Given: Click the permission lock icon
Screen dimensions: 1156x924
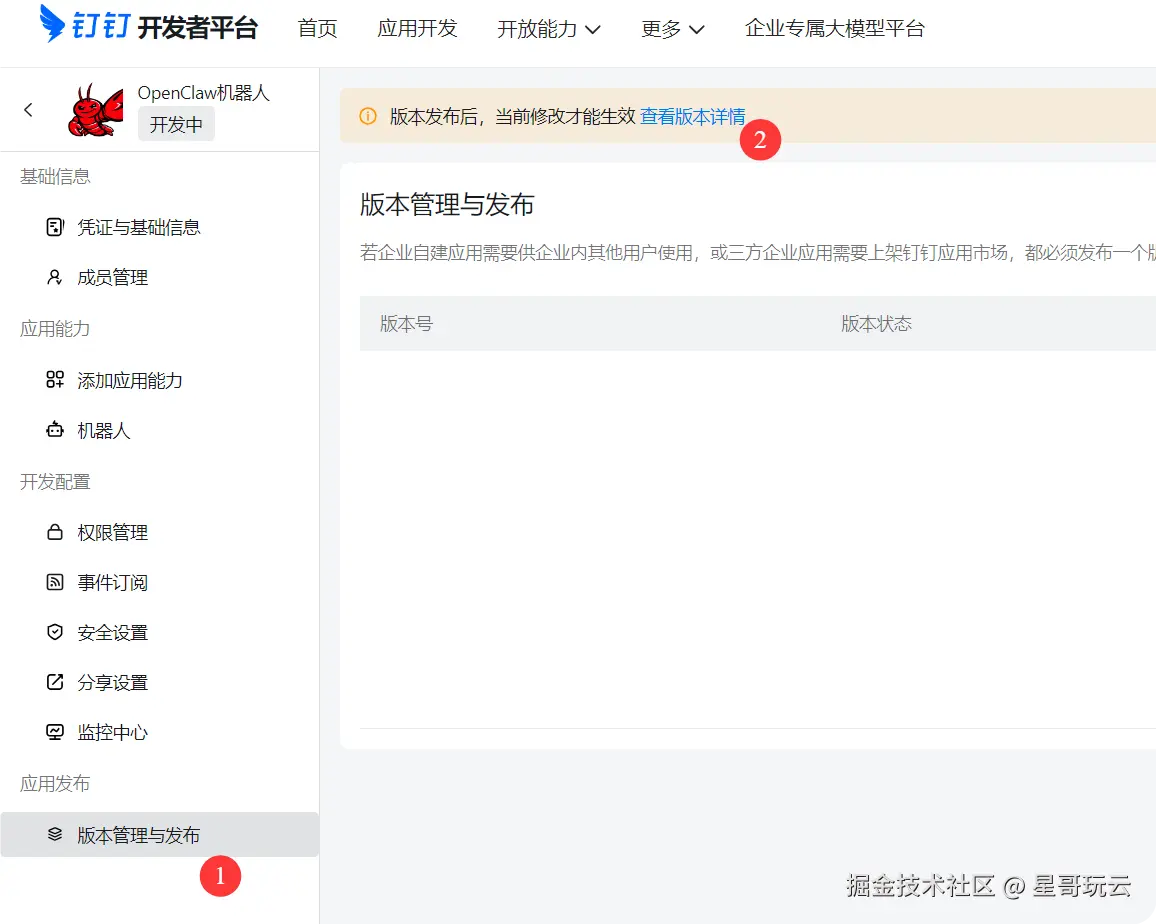Looking at the screenshot, I should click(x=55, y=532).
